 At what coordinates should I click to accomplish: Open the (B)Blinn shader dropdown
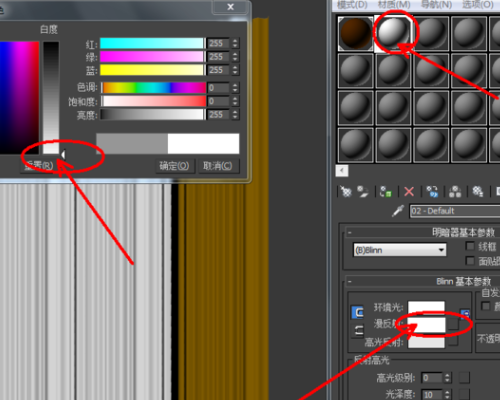click(400, 250)
